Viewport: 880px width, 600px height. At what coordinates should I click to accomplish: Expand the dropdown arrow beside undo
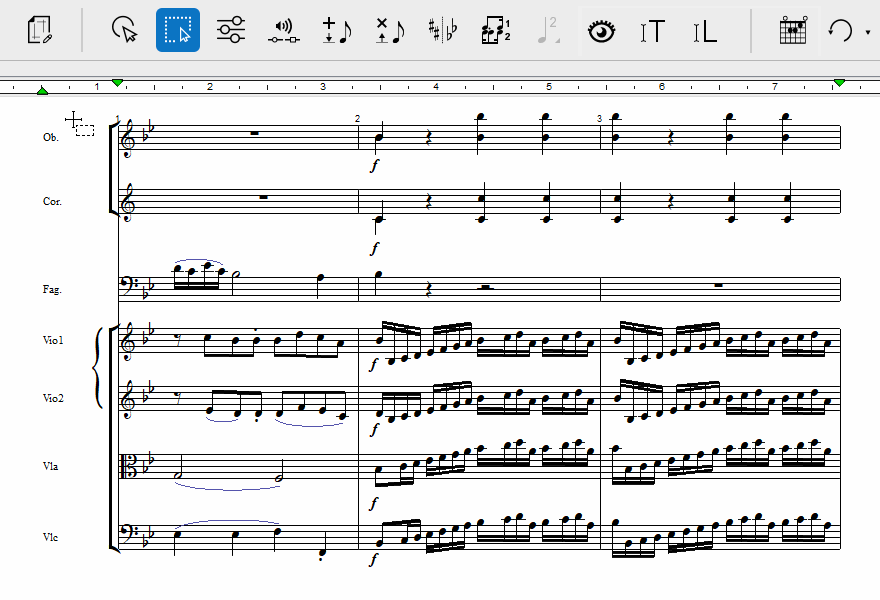[x=867, y=32]
